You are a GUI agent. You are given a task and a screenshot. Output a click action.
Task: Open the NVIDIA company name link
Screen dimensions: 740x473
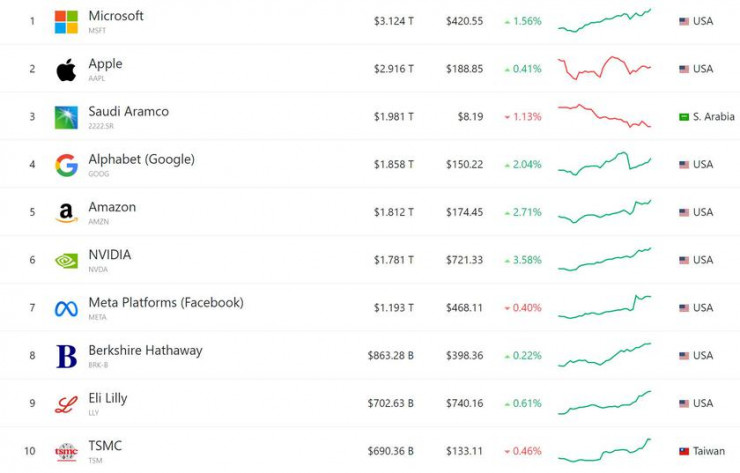click(109, 255)
